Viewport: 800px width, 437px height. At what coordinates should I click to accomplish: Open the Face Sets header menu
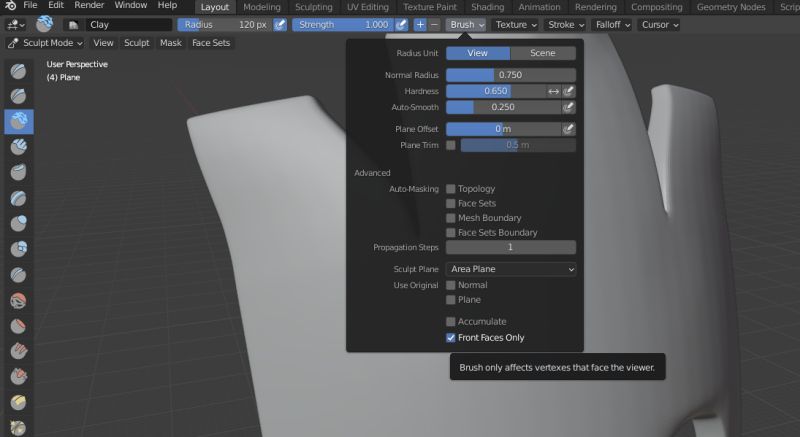tap(211, 43)
